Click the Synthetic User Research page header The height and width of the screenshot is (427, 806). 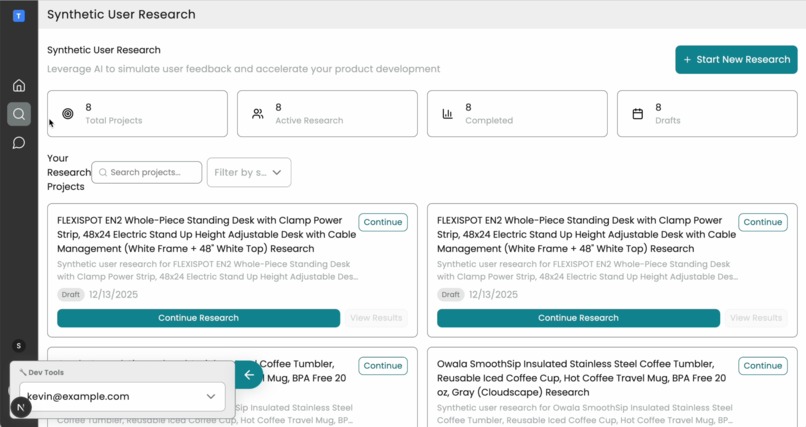(121, 14)
